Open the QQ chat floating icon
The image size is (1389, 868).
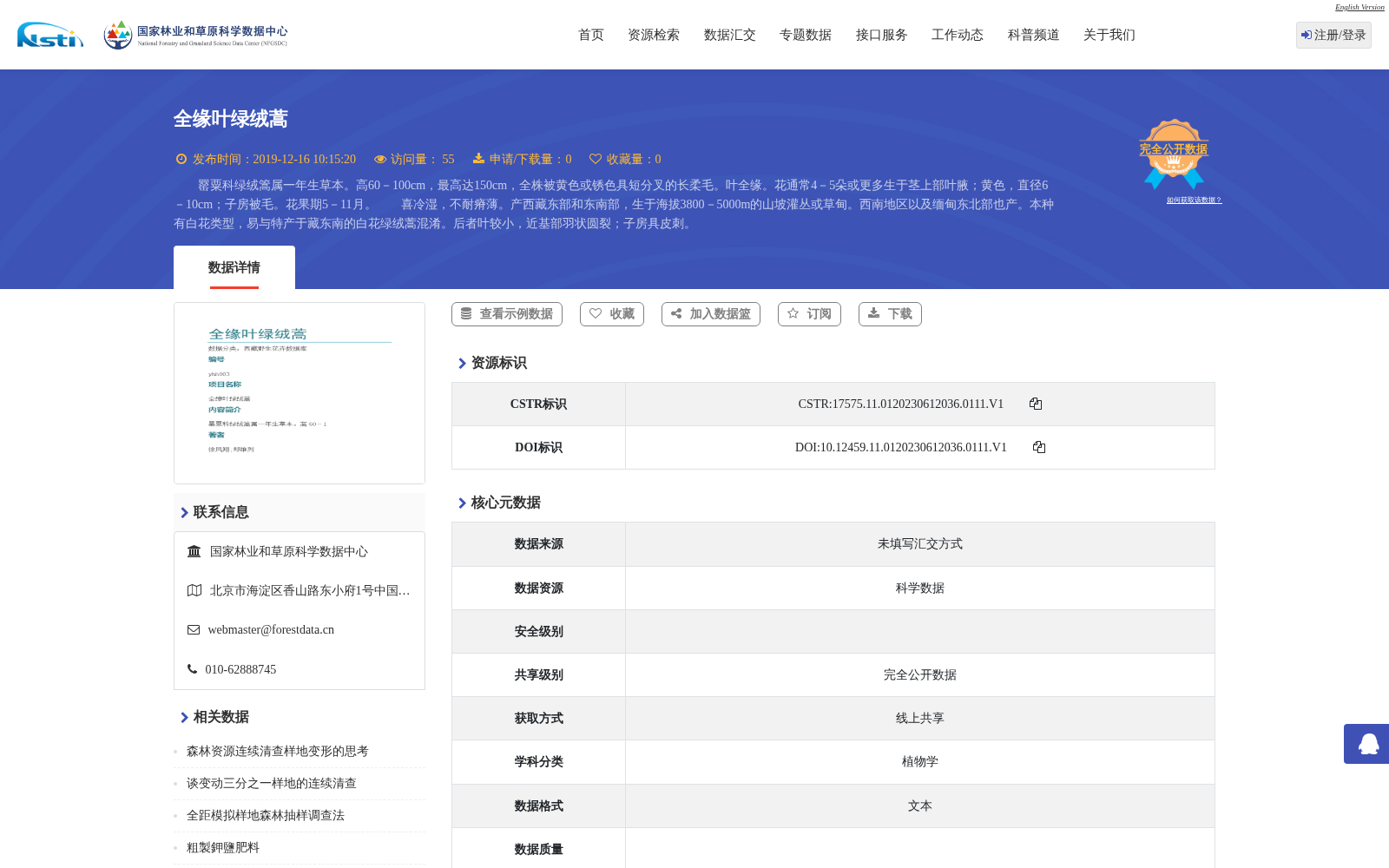click(x=1366, y=744)
